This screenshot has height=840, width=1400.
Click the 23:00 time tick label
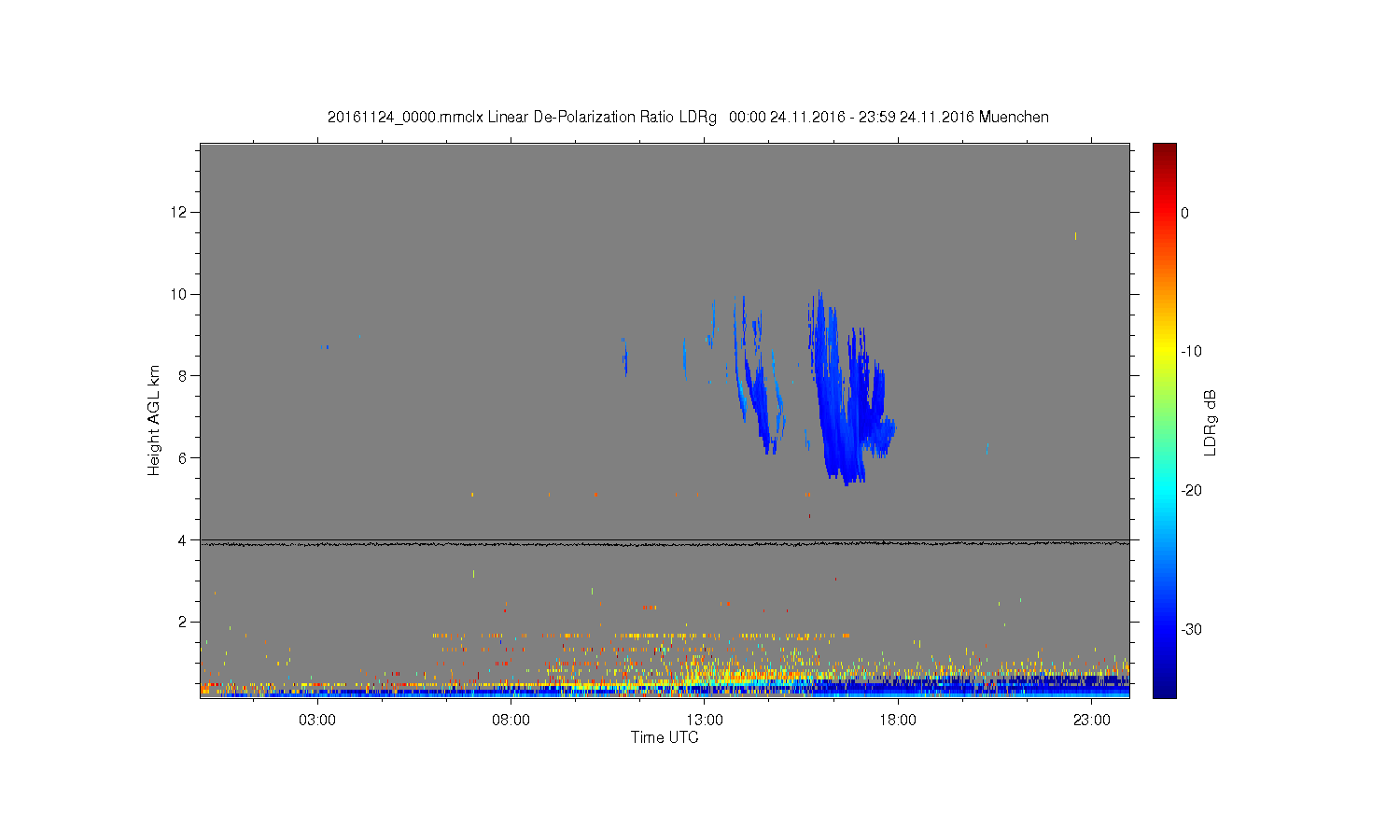click(x=1092, y=721)
